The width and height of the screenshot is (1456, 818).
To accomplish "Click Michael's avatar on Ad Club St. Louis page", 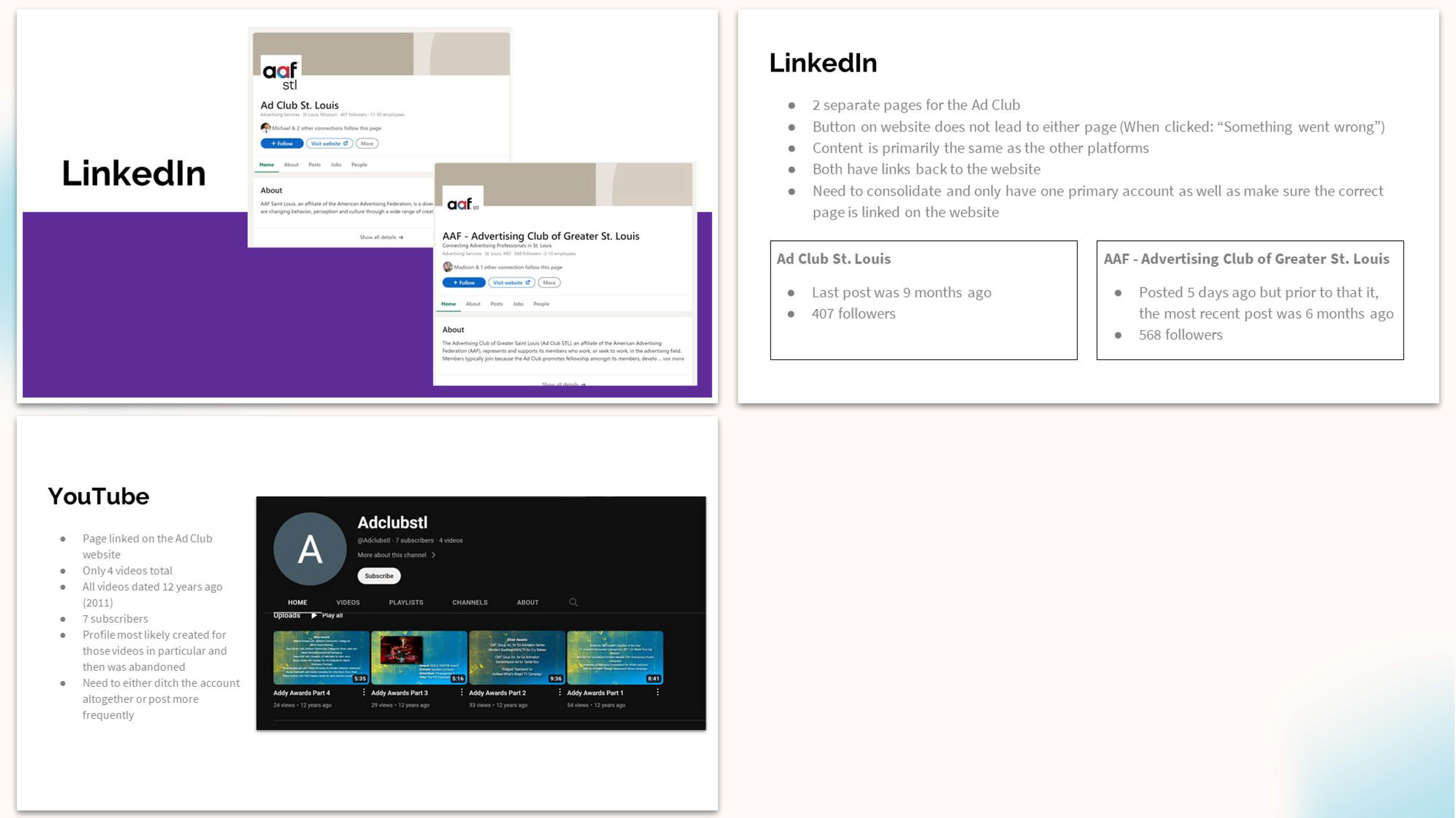I will click(265, 128).
